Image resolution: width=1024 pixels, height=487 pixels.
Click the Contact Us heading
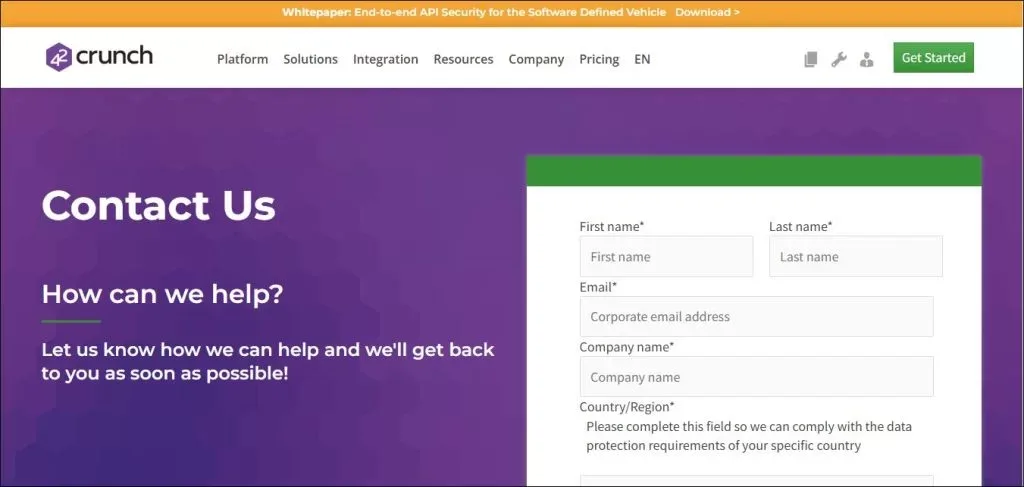[x=158, y=205]
